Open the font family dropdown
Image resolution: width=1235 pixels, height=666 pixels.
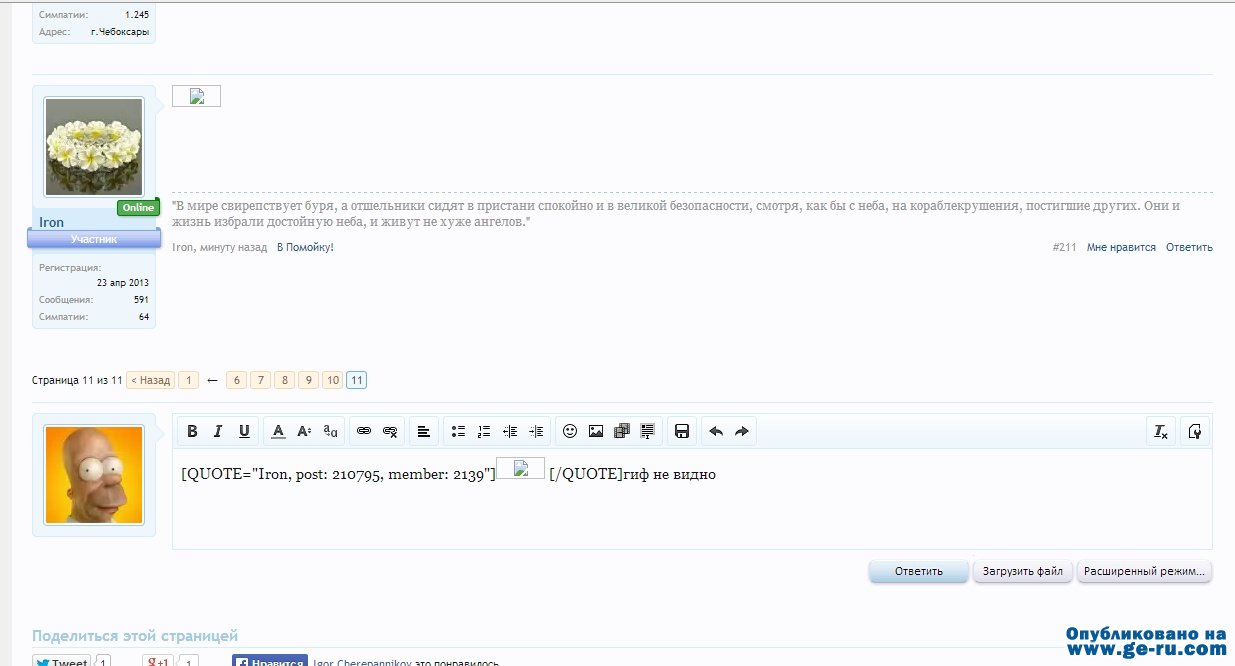click(331, 431)
